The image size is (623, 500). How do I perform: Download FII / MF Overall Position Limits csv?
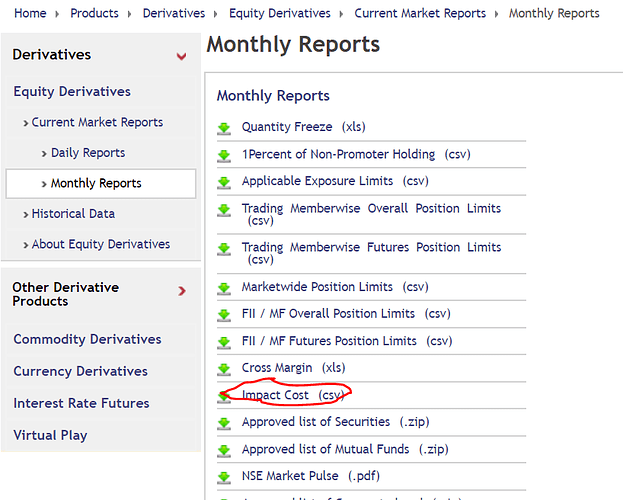[x=346, y=314]
